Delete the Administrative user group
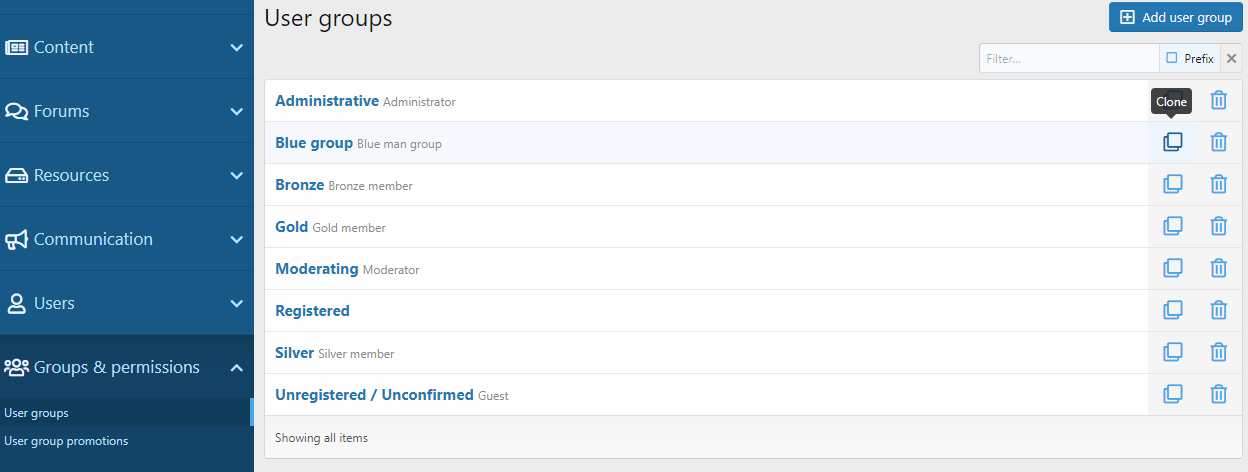1248x472 pixels. (1218, 100)
